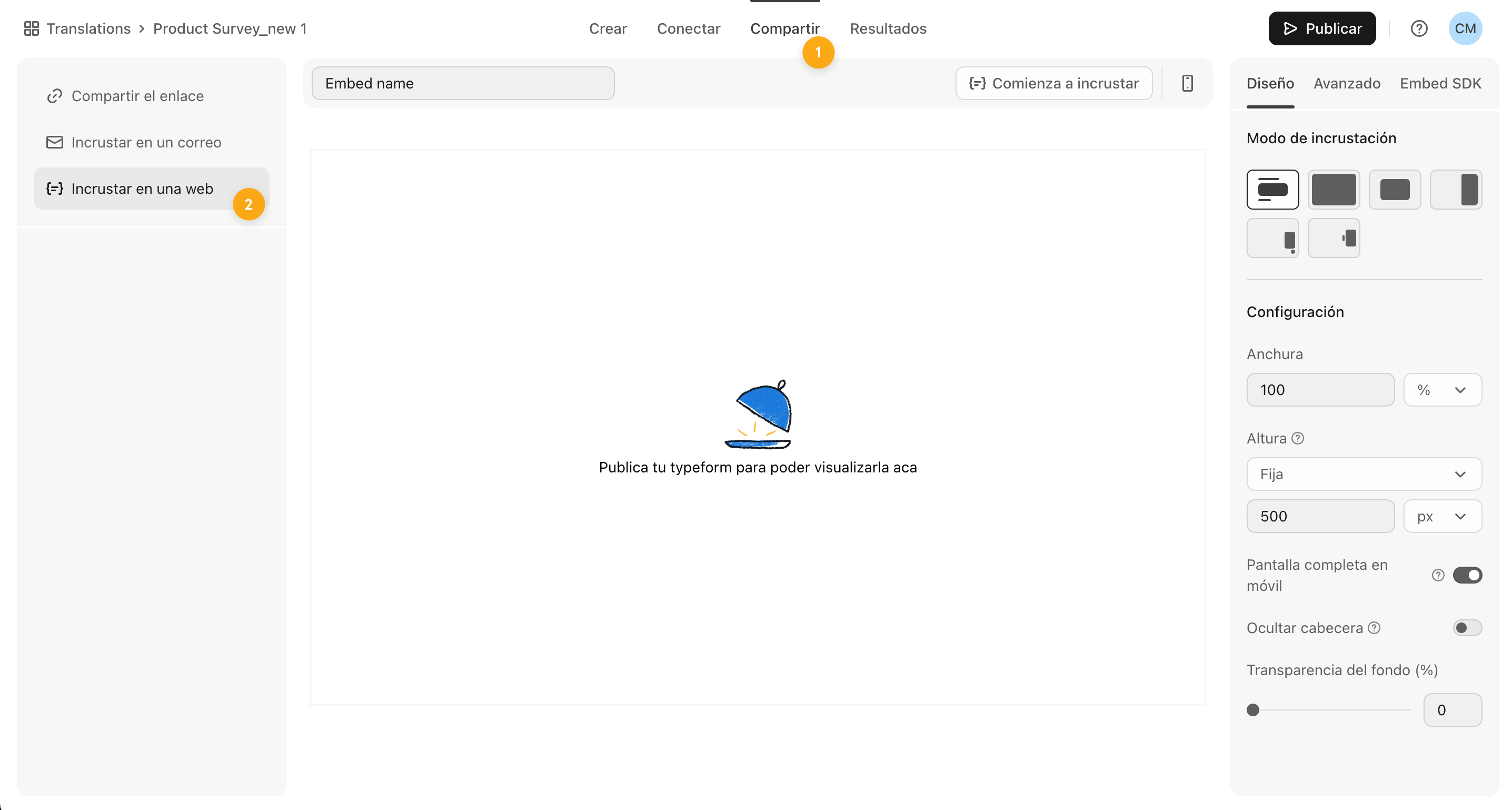1512x810 pixels.
Task: Choose the full-page embed mode icon
Action: coord(1334,189)
